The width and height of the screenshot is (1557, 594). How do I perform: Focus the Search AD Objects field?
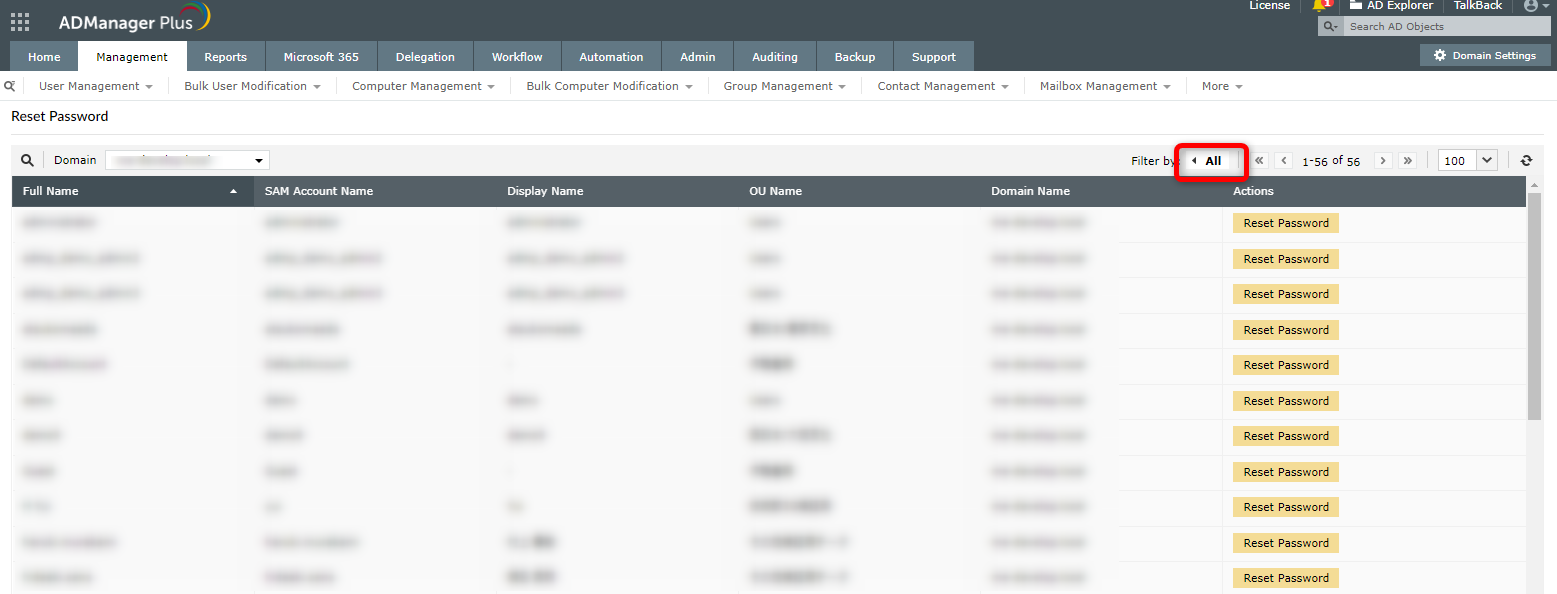point(1446,27)
